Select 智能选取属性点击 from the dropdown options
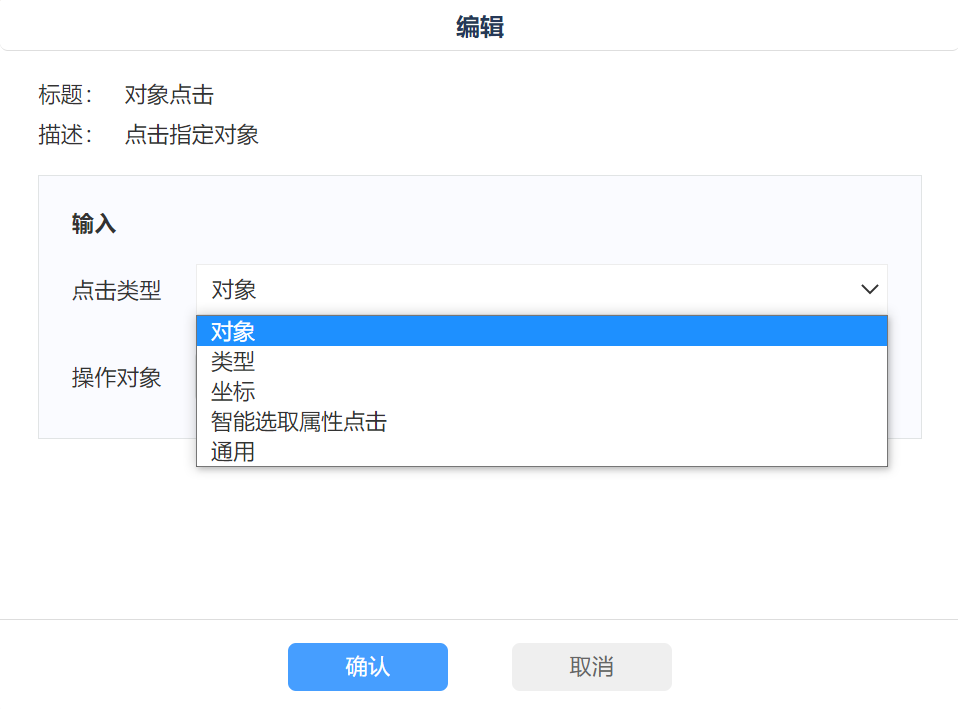Screen dimensions: 958x709 (298, 422)
